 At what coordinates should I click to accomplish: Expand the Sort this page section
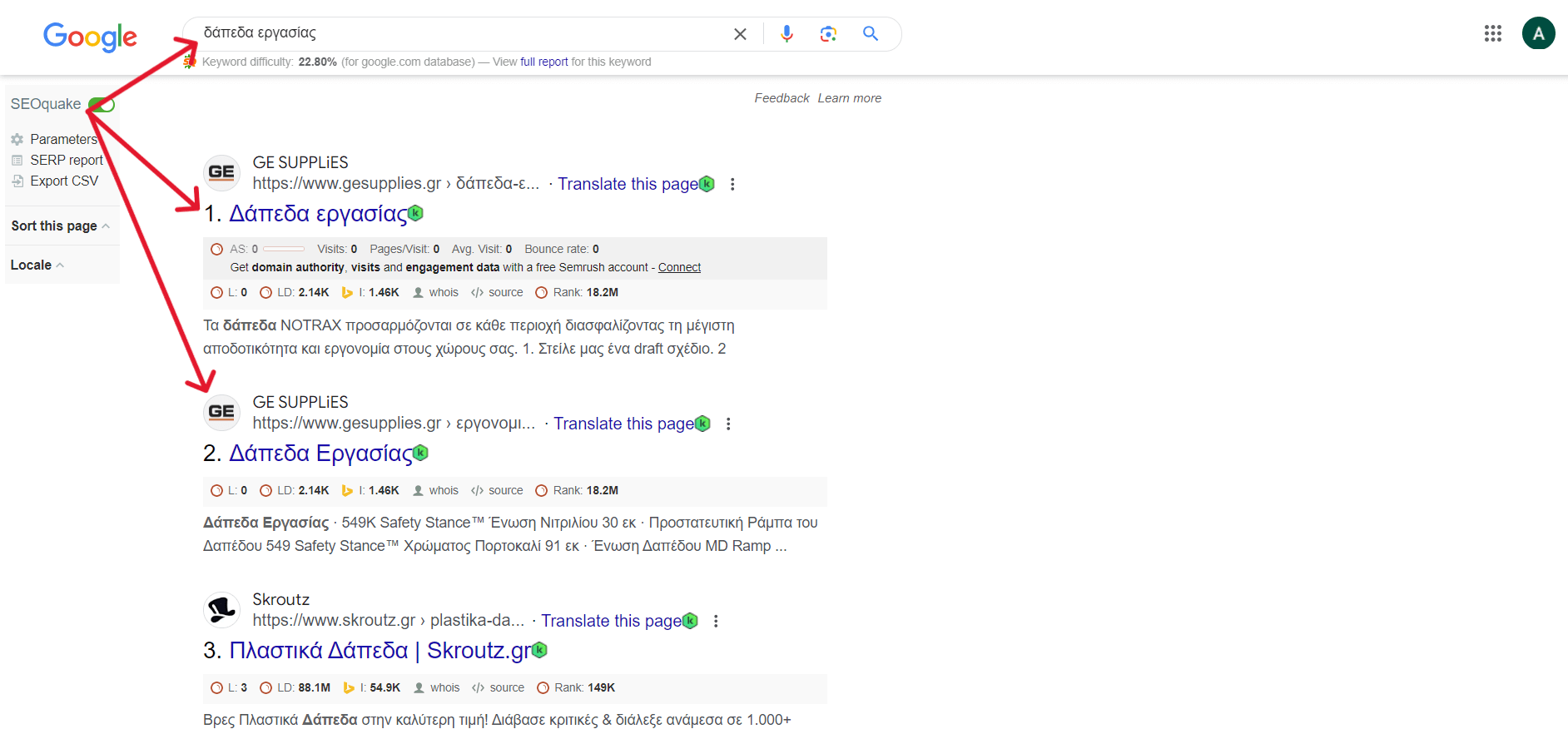[x=60, y=226]
